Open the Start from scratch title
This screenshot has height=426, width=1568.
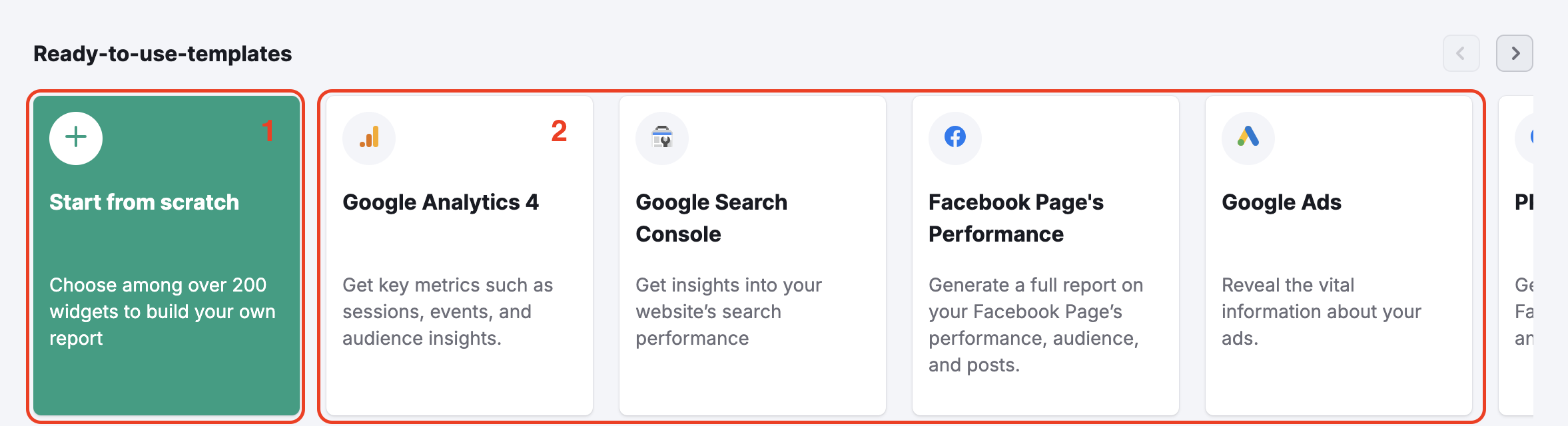point(144,202)
